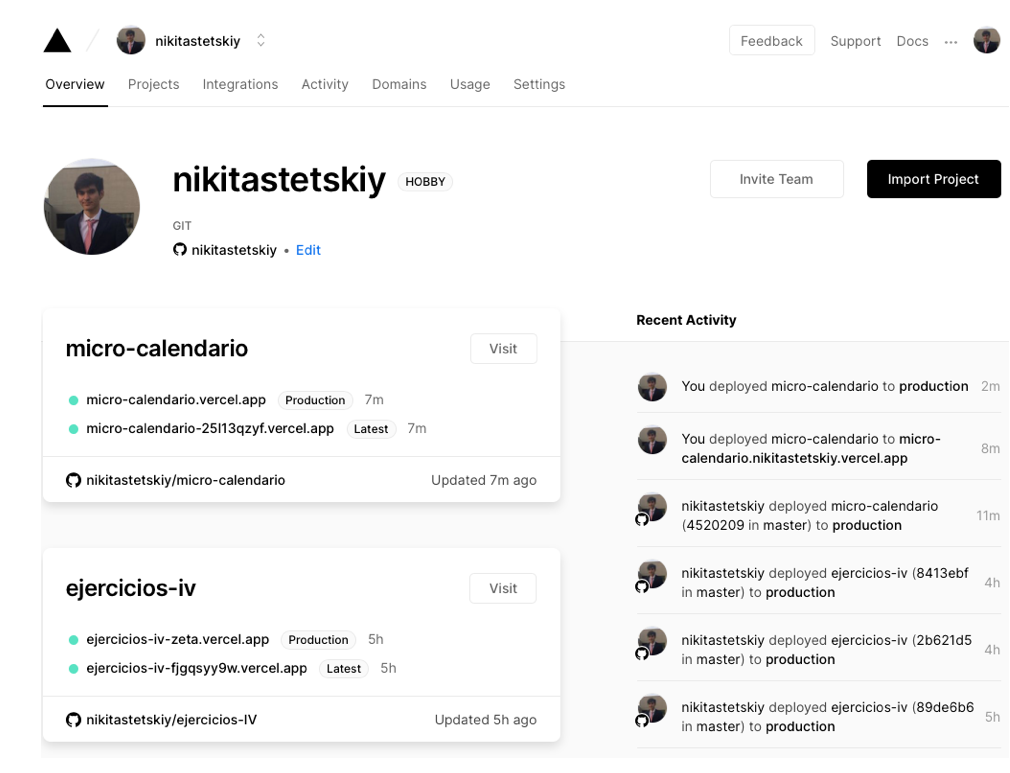Screen dimensions: 1010x773
Task: Go to the Domains tab
Action: [399, 84]
